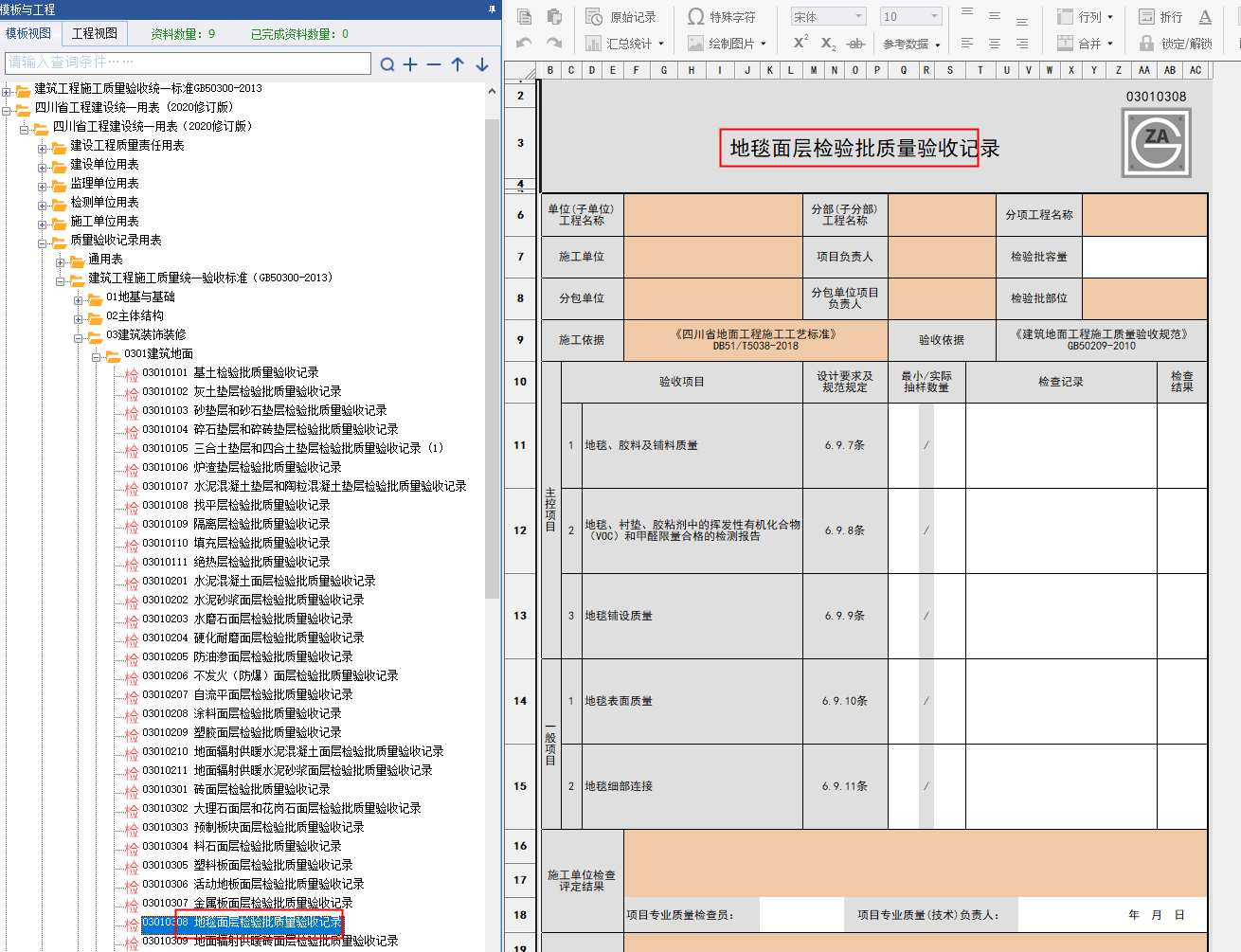Click 锁定/解锁 lock unlock button

(1176, 44)
